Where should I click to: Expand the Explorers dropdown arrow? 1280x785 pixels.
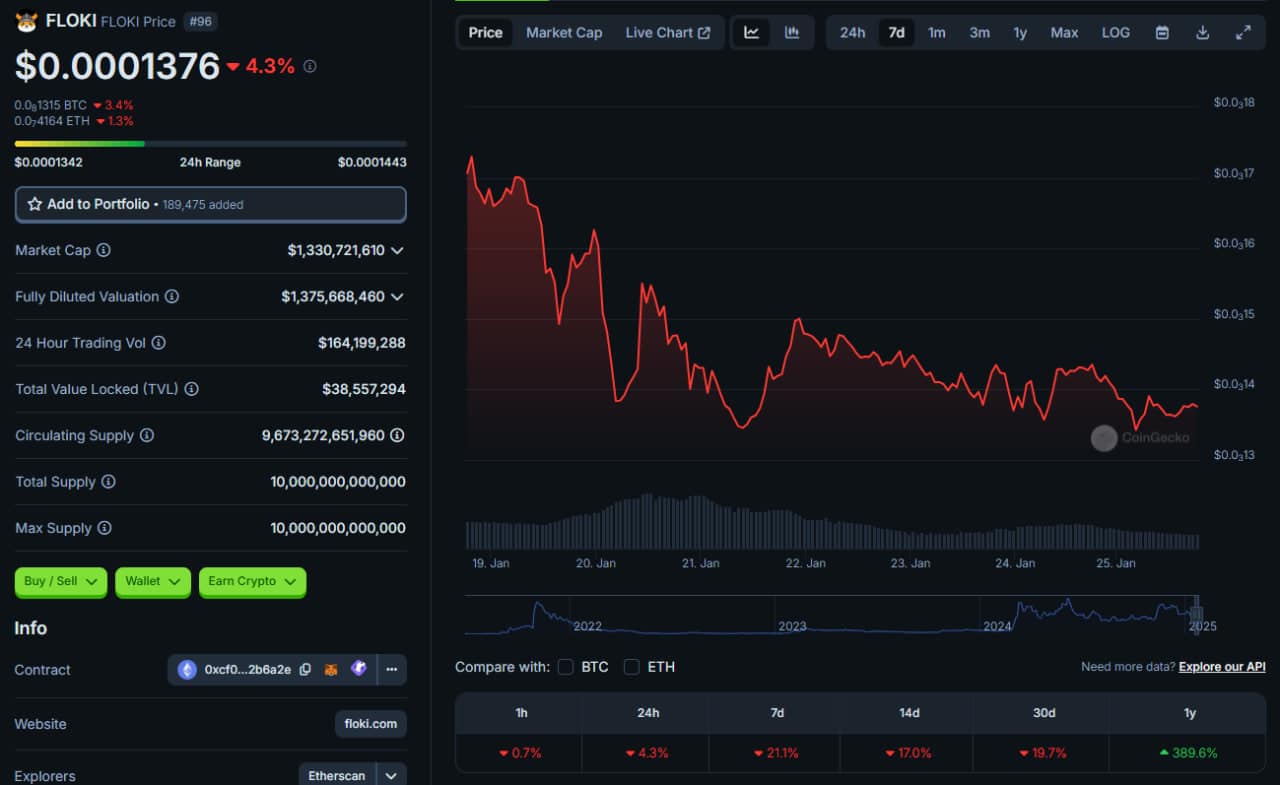391,776
